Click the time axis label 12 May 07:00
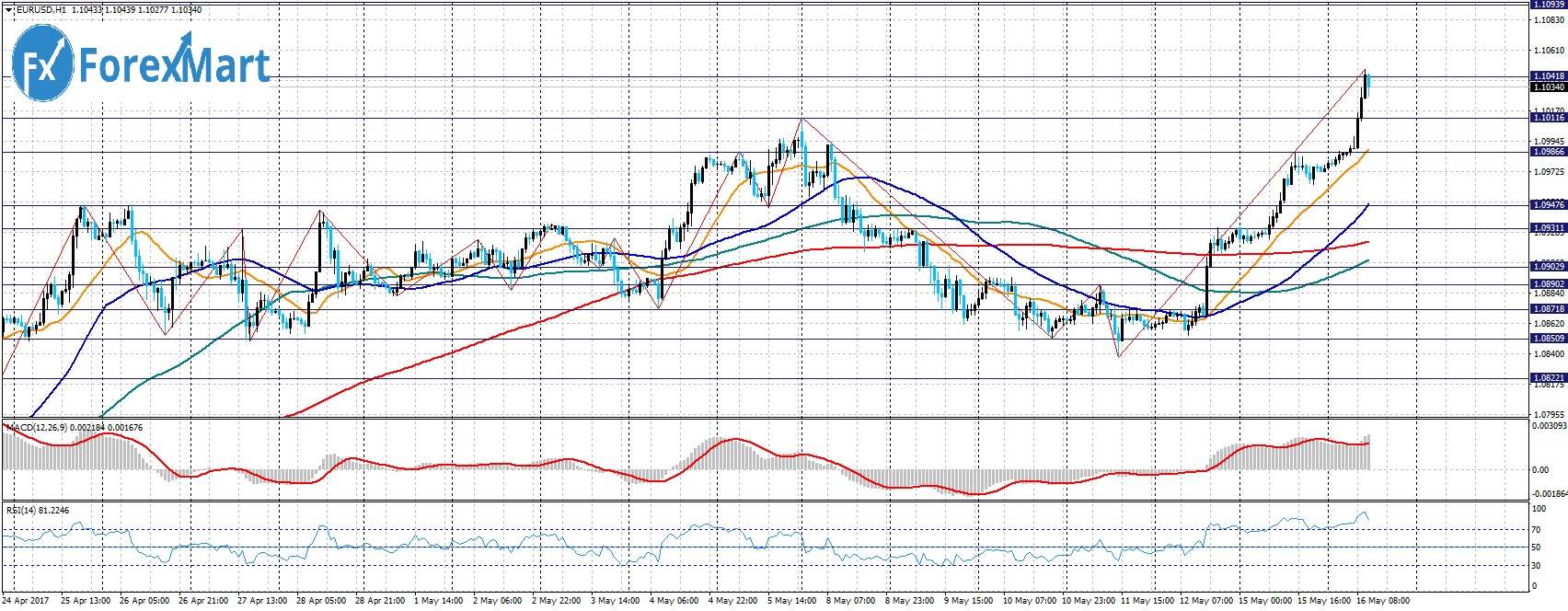 pyautogui.click(x=1206, y=601)
